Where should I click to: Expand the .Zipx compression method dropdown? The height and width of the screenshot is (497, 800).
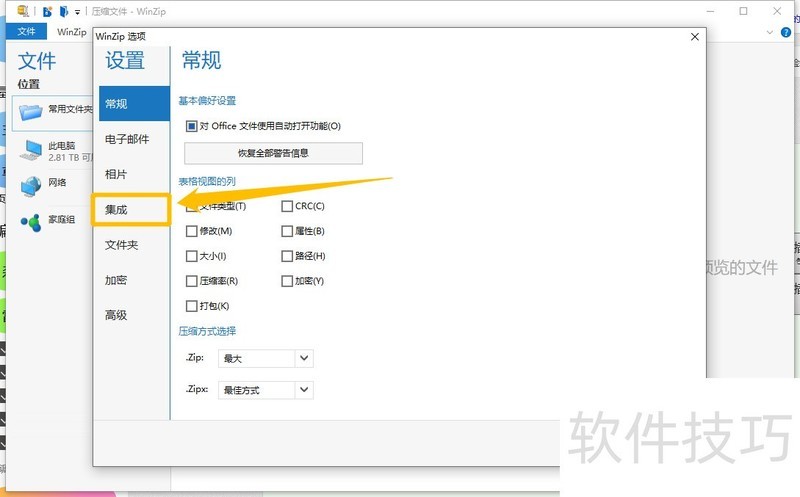(x=304, y=390)
